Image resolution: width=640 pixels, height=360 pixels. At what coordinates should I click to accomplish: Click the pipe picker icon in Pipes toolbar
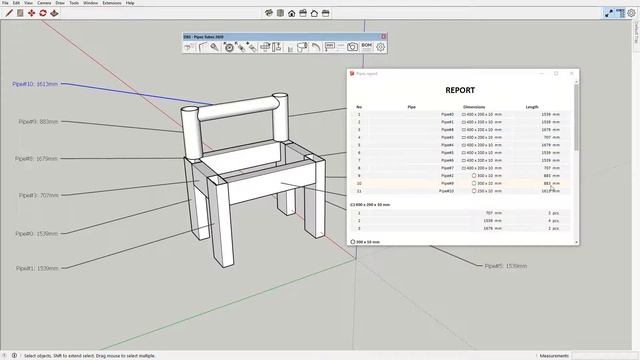click(x=215, y=47)
